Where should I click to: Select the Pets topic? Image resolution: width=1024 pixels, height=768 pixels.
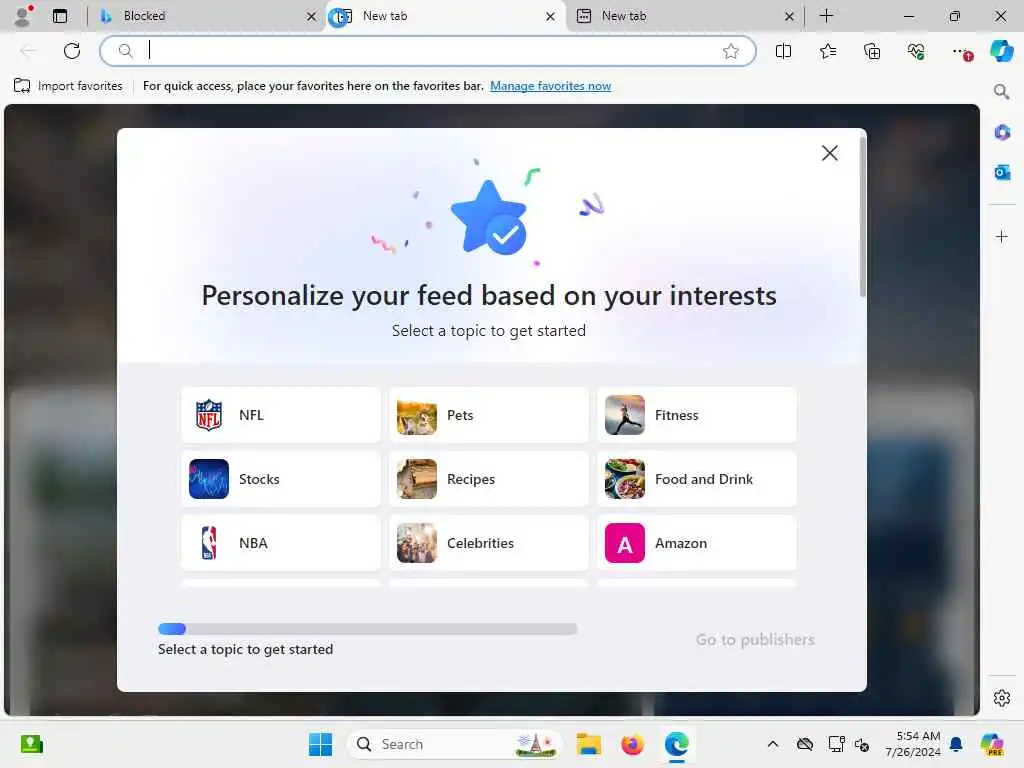point(488,415)
